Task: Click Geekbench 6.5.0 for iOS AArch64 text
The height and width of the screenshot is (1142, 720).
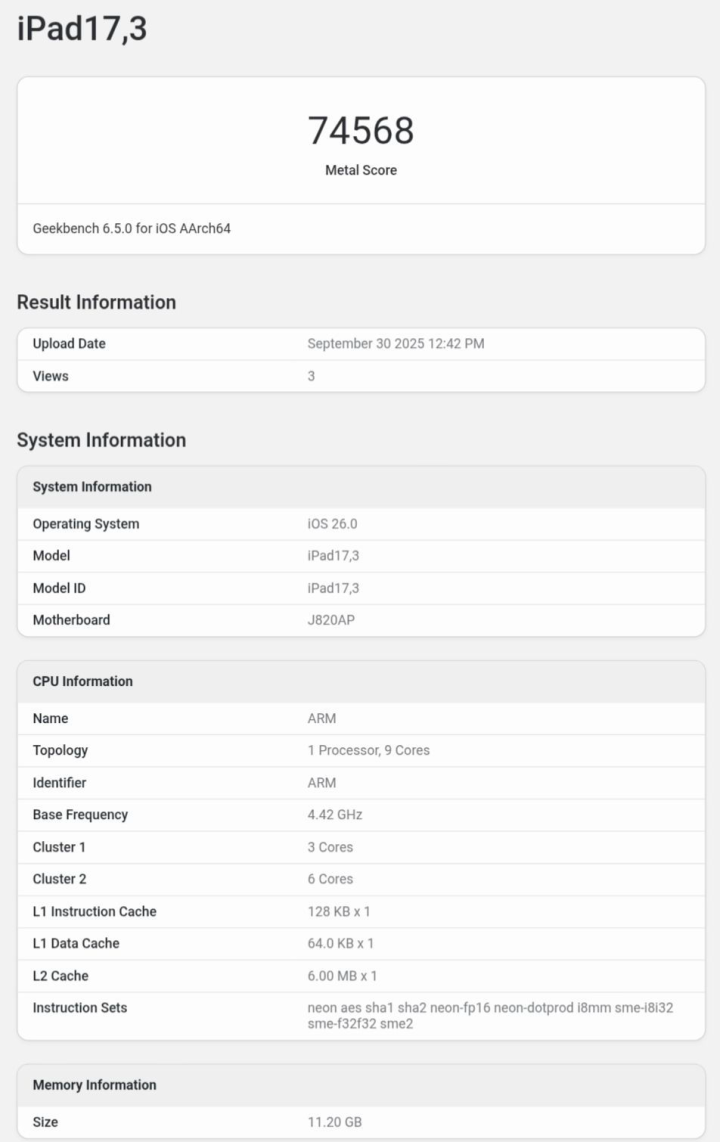Action: click(x=132, y=229)
